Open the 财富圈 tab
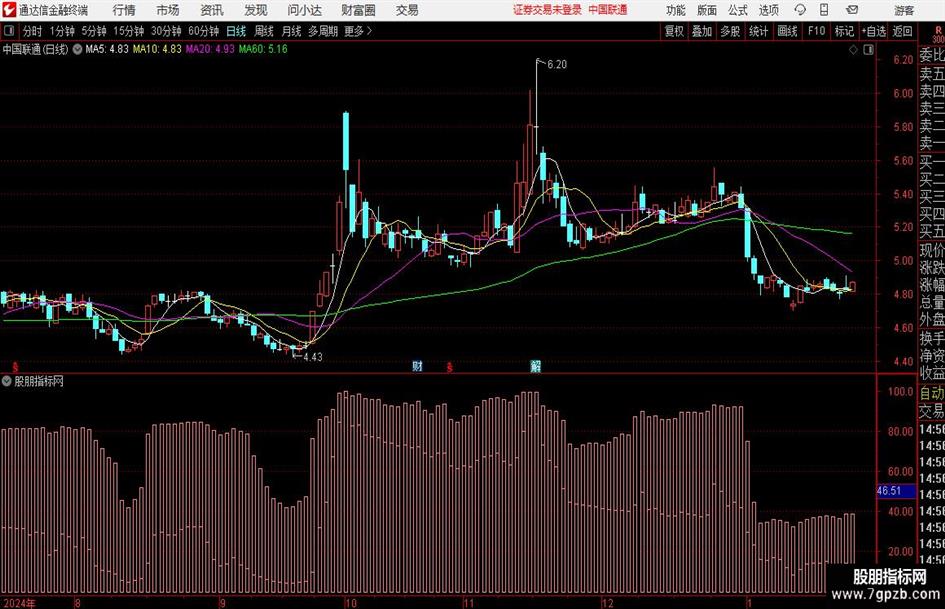This screenshot has width=945, height=609. [358, 10]
